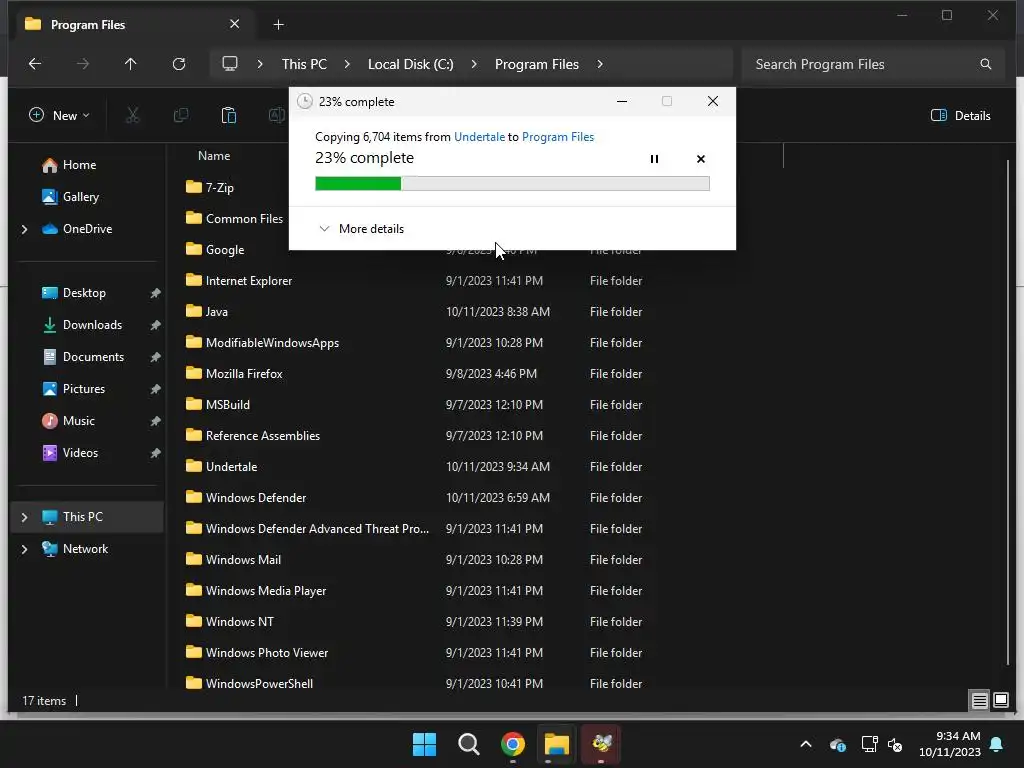Click the This PC breadcrumb
1024x768 pixels.
(x=304, y=64)
